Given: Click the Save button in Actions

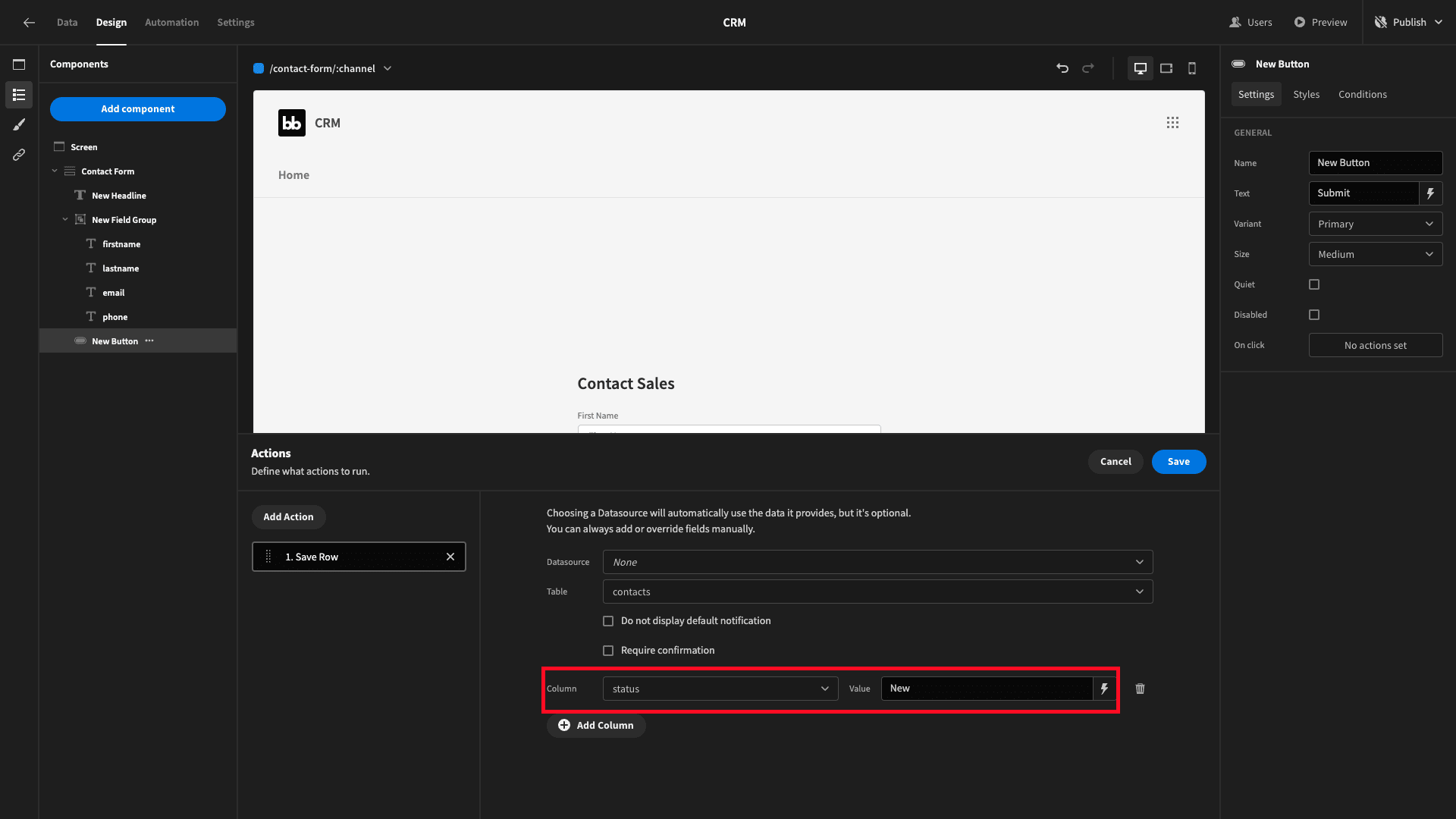Looking at the screenshot, I should [1178, 462].
